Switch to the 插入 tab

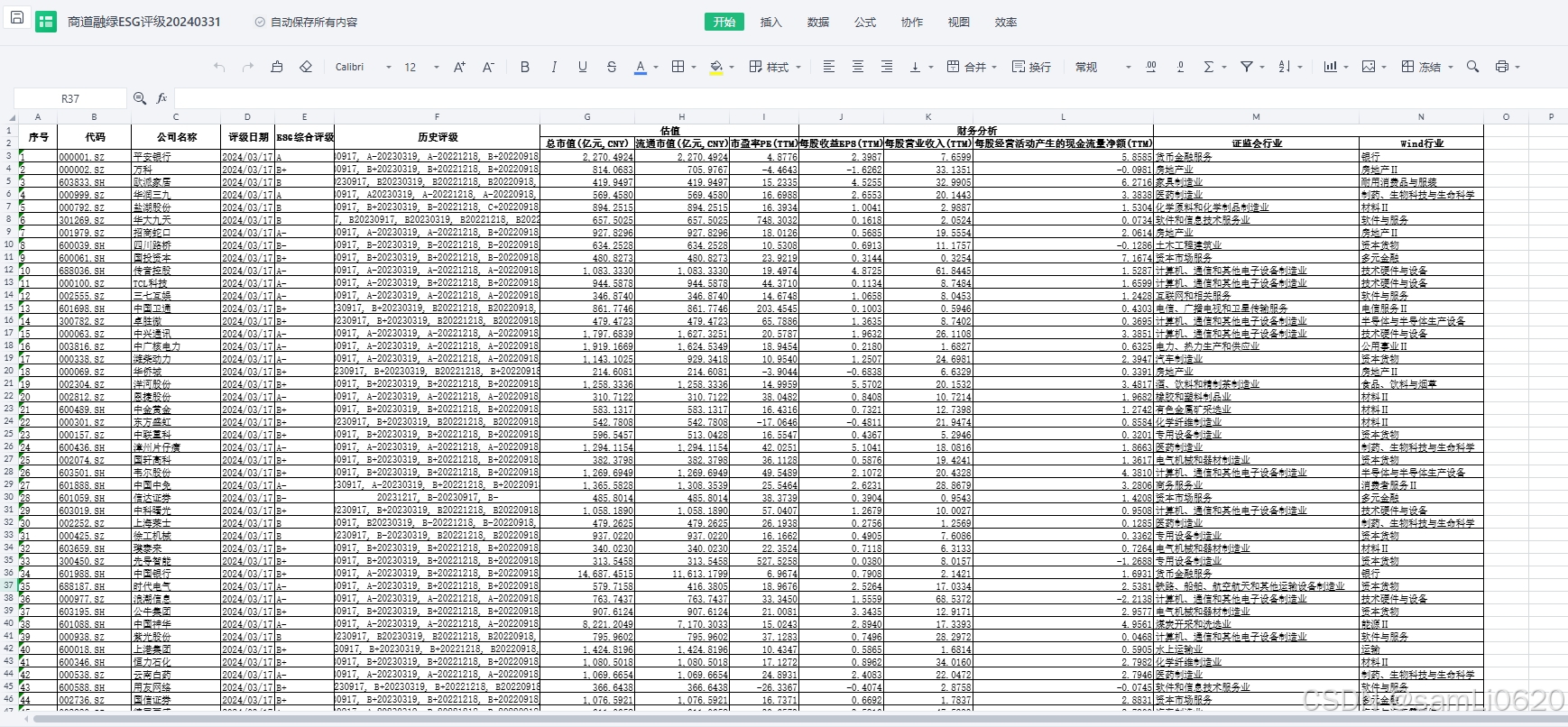[x=771, y=22]
